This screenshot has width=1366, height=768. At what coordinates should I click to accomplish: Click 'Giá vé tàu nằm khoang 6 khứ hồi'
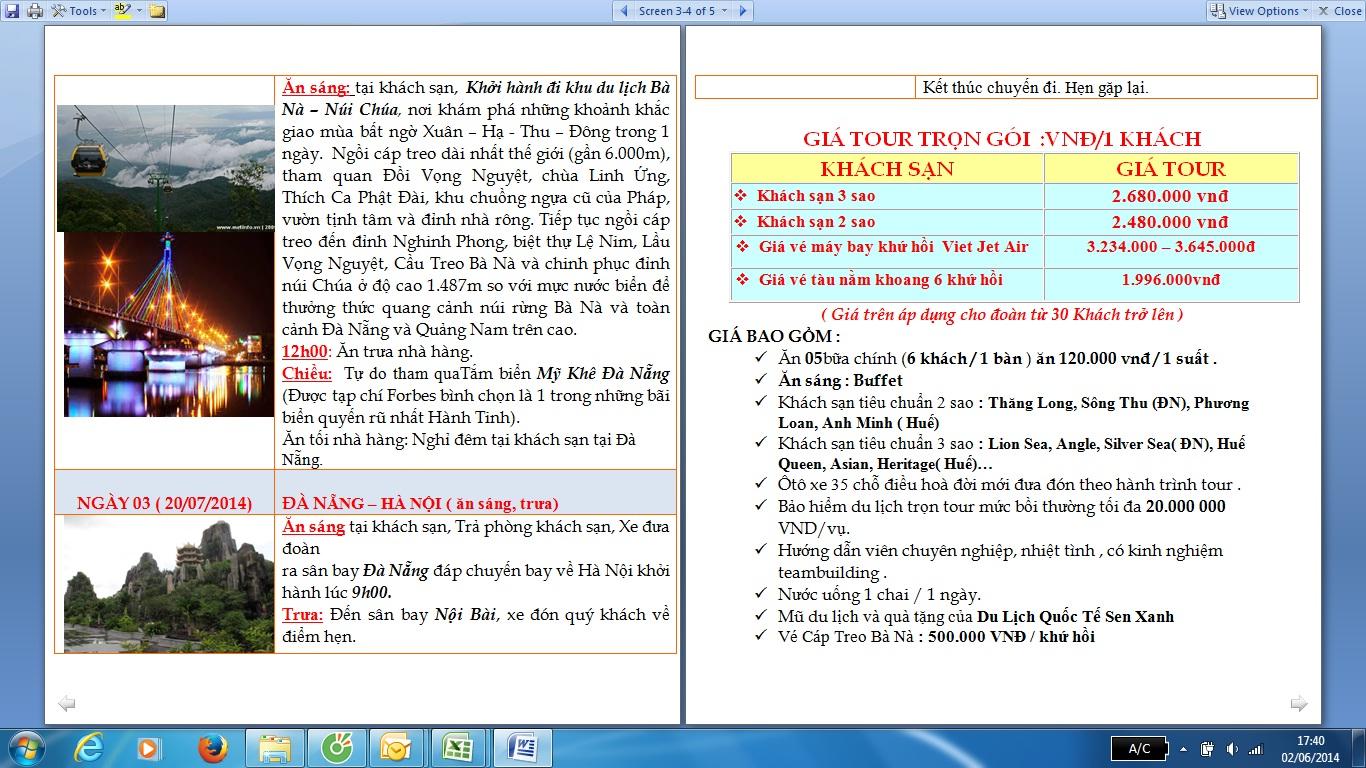(x=880, y=280)
